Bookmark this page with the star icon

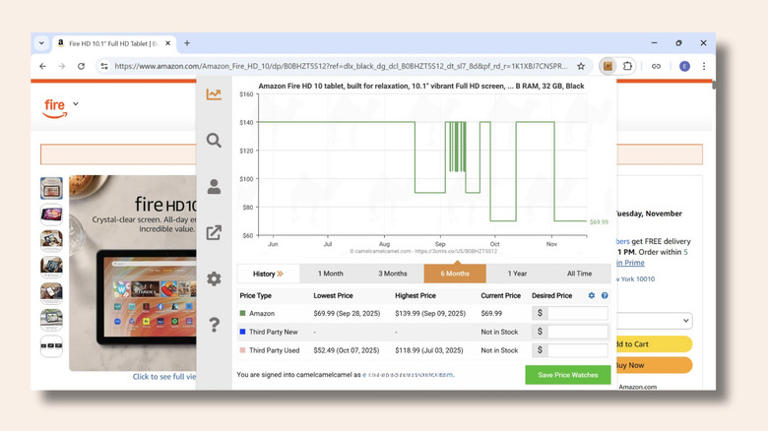pos(581,66)
